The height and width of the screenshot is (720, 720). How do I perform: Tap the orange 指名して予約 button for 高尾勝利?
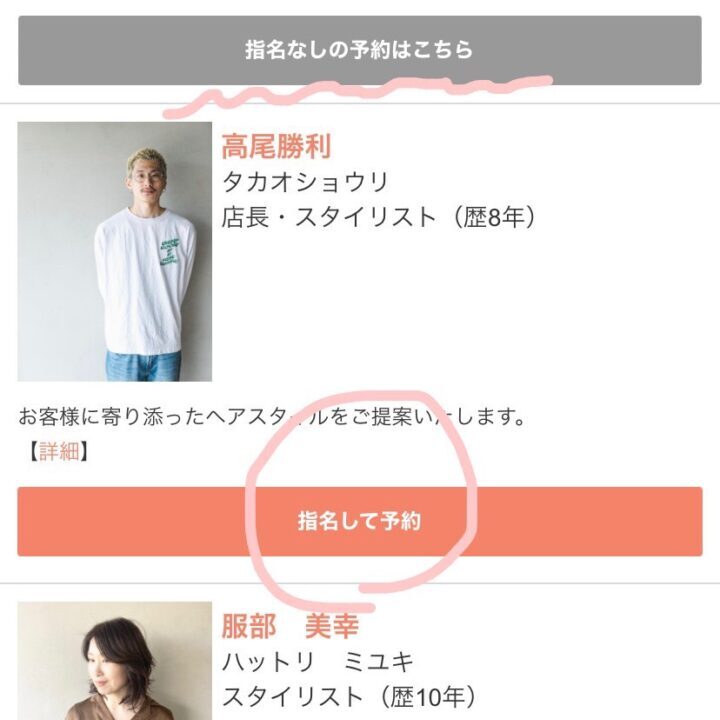tap(360, 522)
